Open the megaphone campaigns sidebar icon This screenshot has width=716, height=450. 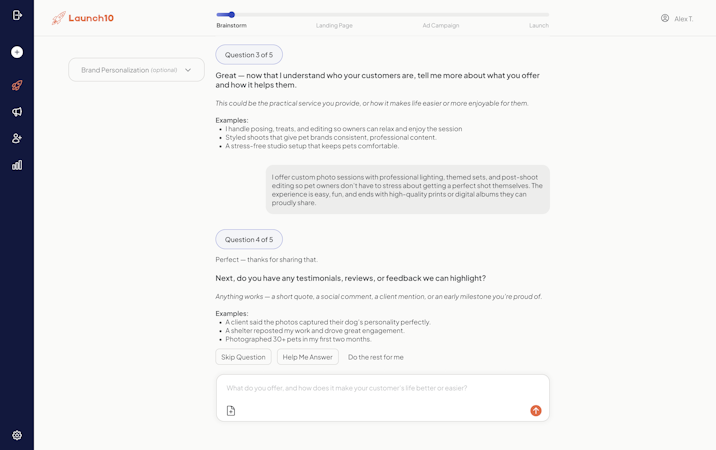coord(17,112)
